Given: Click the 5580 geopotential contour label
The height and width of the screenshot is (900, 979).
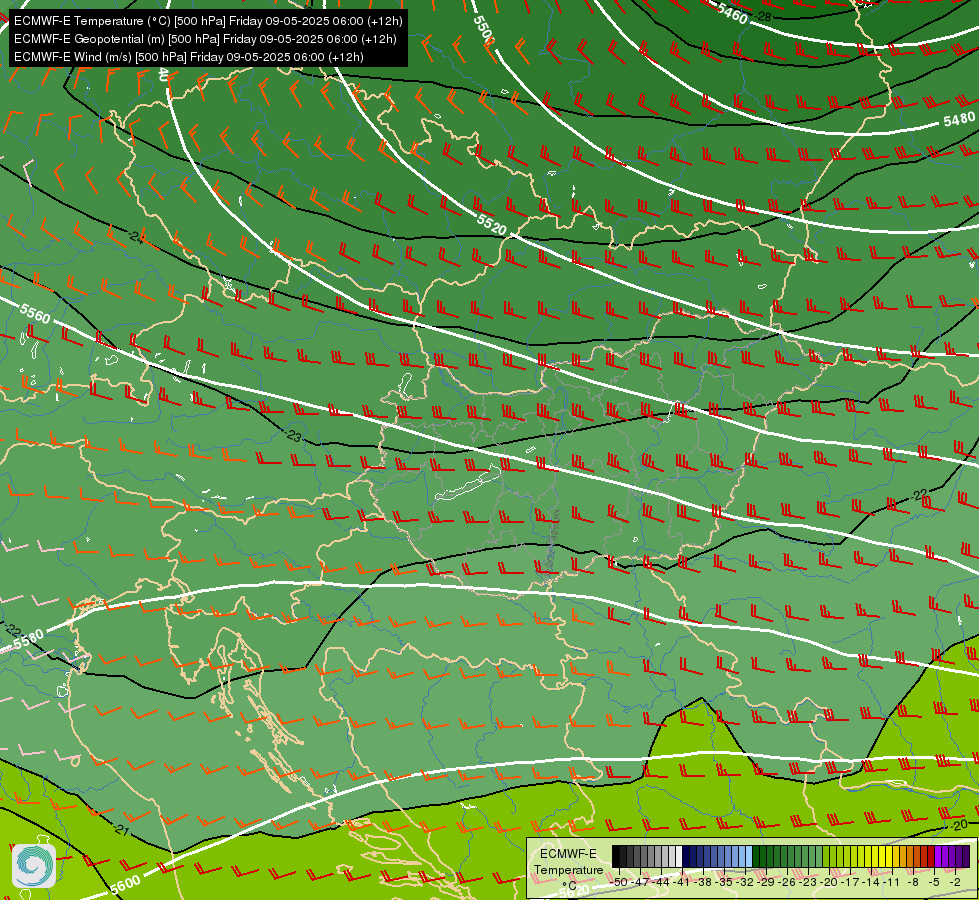Looking at the screenshot, I should point(28,640).
